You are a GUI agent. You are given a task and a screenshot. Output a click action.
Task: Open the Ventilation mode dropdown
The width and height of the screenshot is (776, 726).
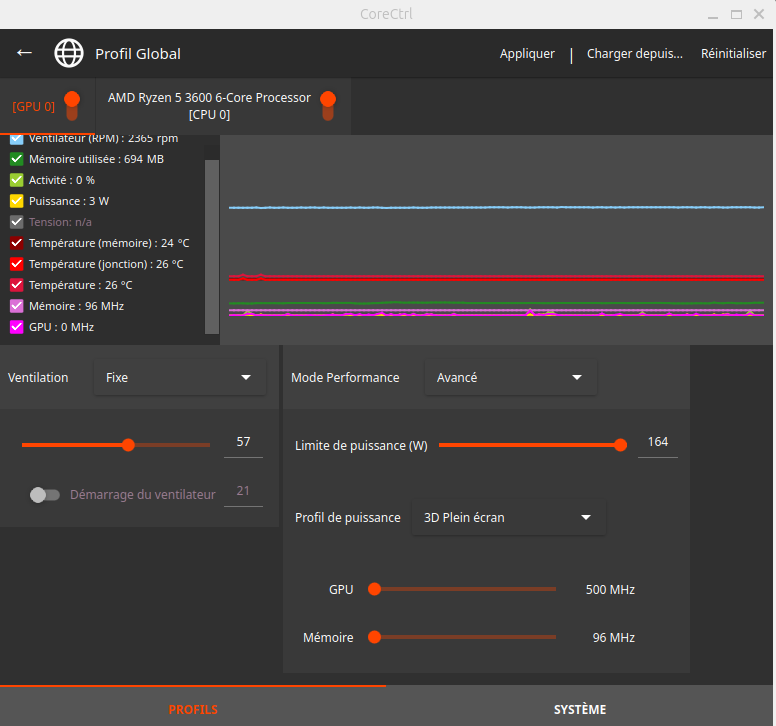[180, 378]
